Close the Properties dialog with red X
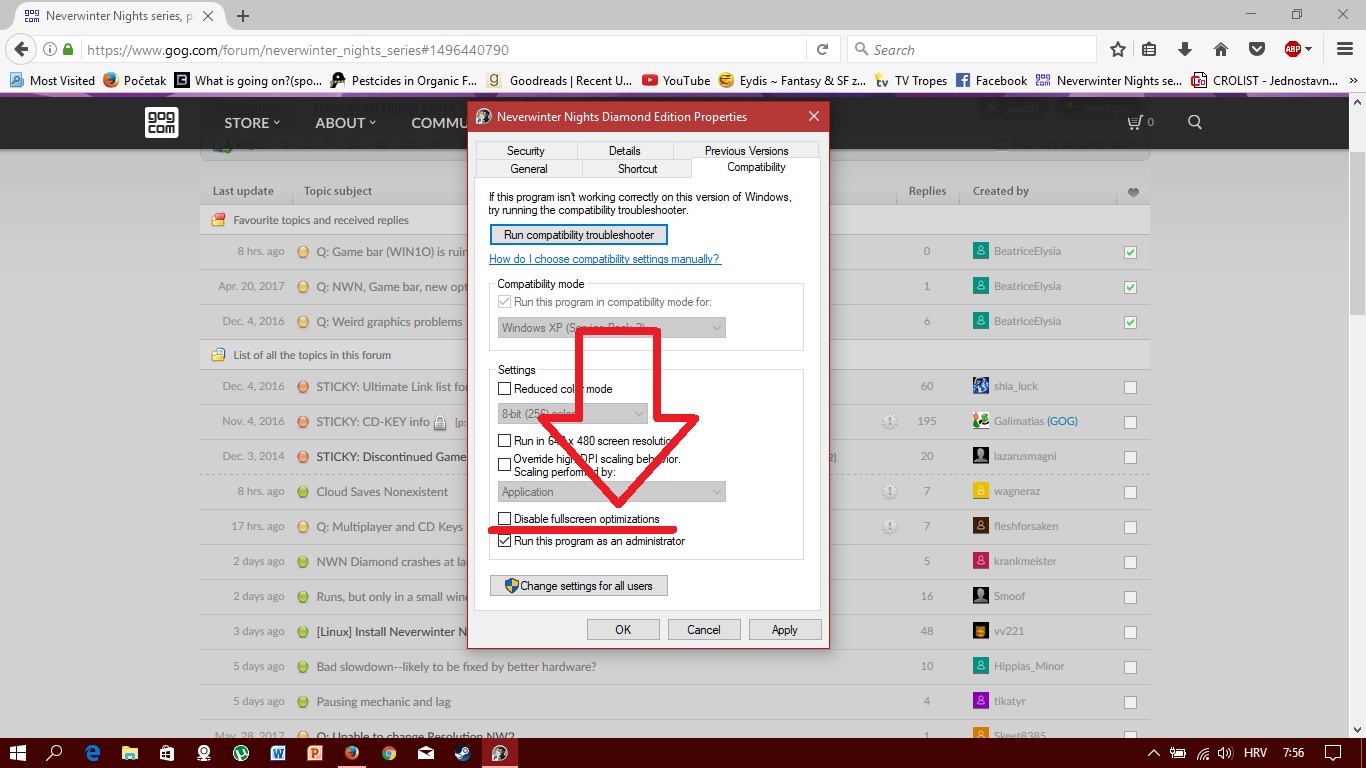 [x=814, y=116]
